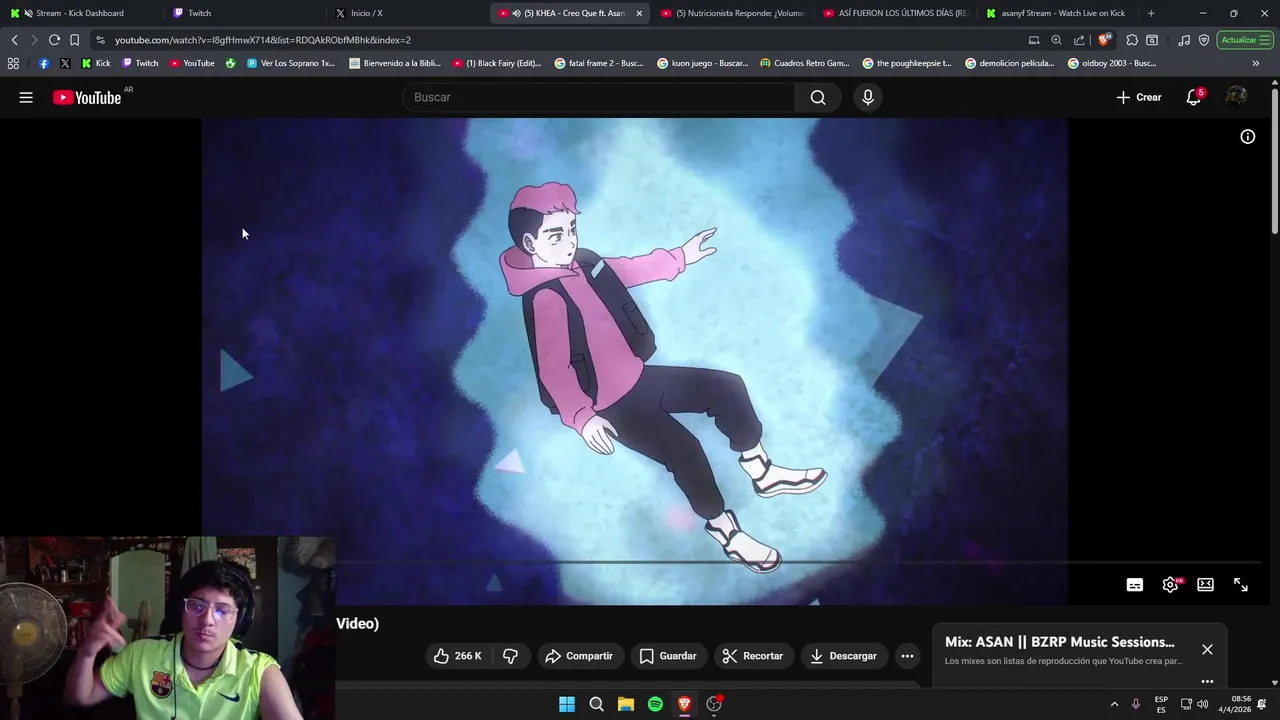This screenshot has height=720, width=1280.
Task: Click Compartir to share video
Action: [x=579, y=656]
